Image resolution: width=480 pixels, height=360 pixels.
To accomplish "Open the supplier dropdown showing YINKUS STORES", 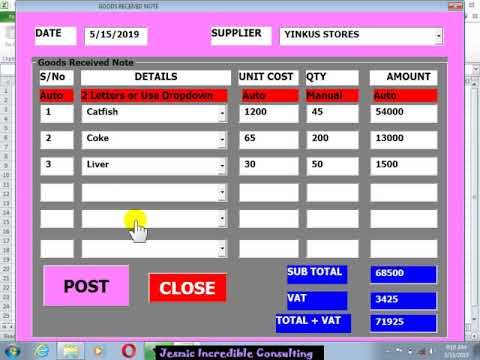I will tap(439, 35).
